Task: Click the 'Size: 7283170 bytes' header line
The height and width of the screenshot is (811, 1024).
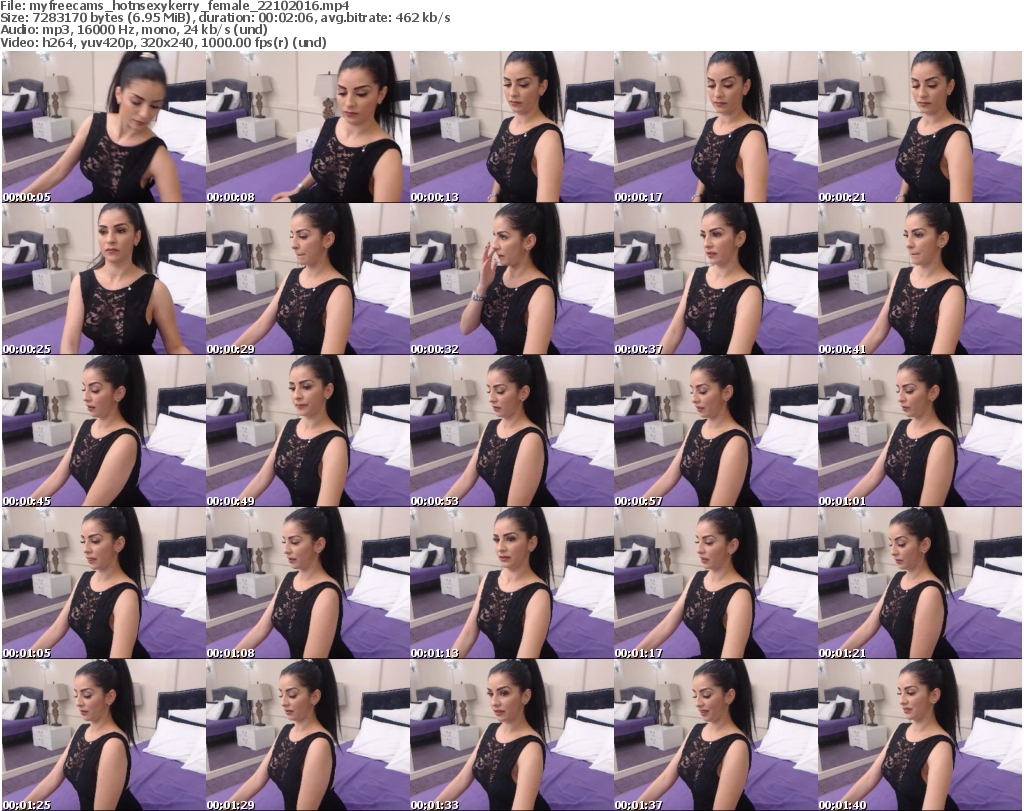Action: pyautogui.click(x=225, y=18)
